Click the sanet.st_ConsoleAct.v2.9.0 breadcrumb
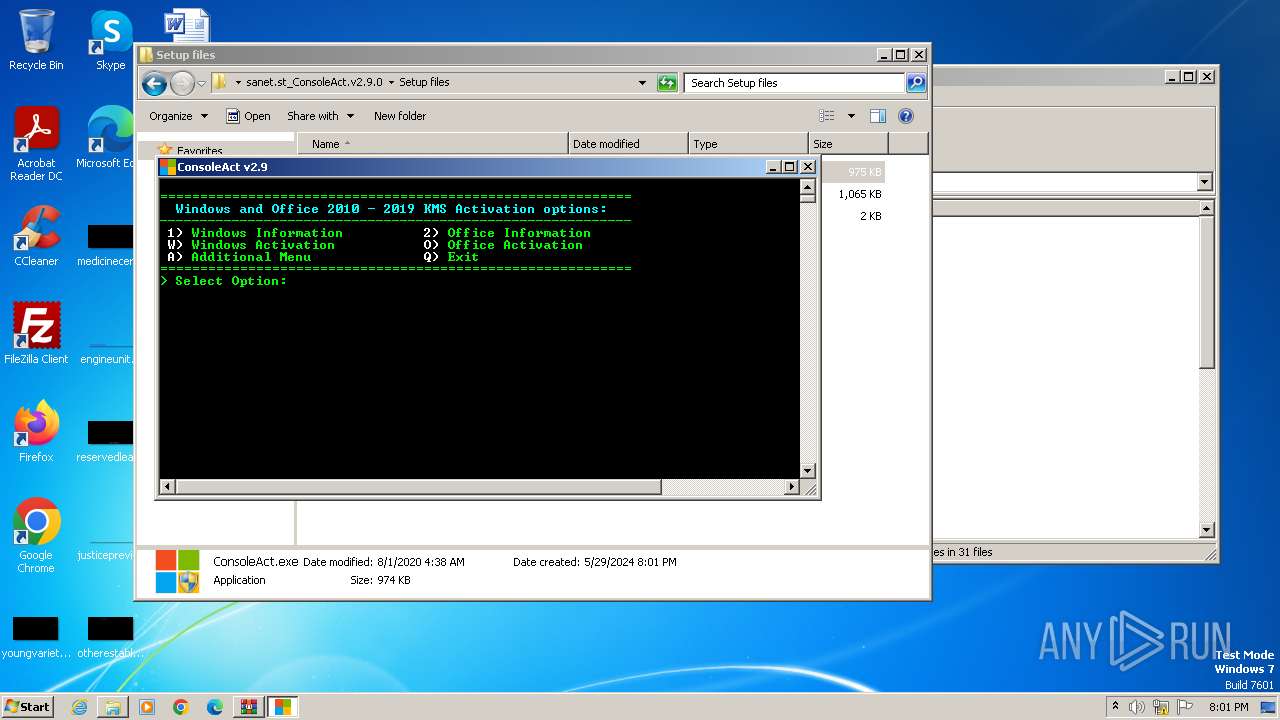The height and width of the screenshot is (720, 1280). [314, 83]
